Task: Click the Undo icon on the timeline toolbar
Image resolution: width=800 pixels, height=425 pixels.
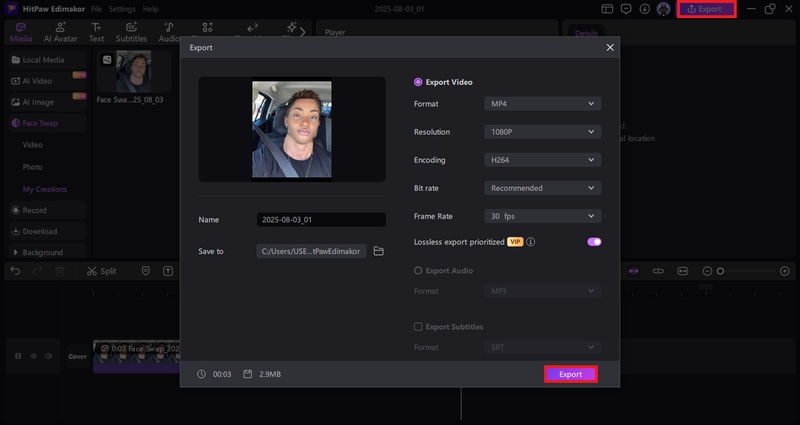Action: tap(15, 271)
